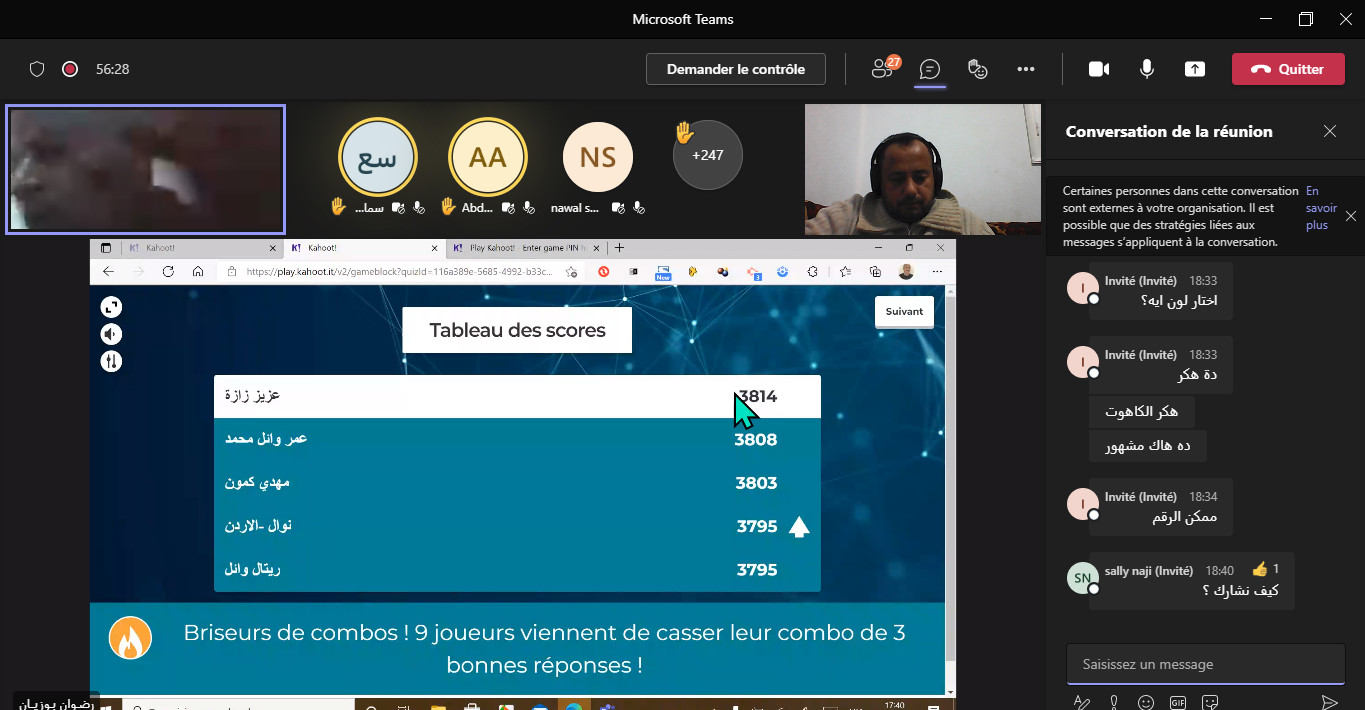Select the presenter webcam video tile
The image size is (1365, 710).
[x=924, y=169]
